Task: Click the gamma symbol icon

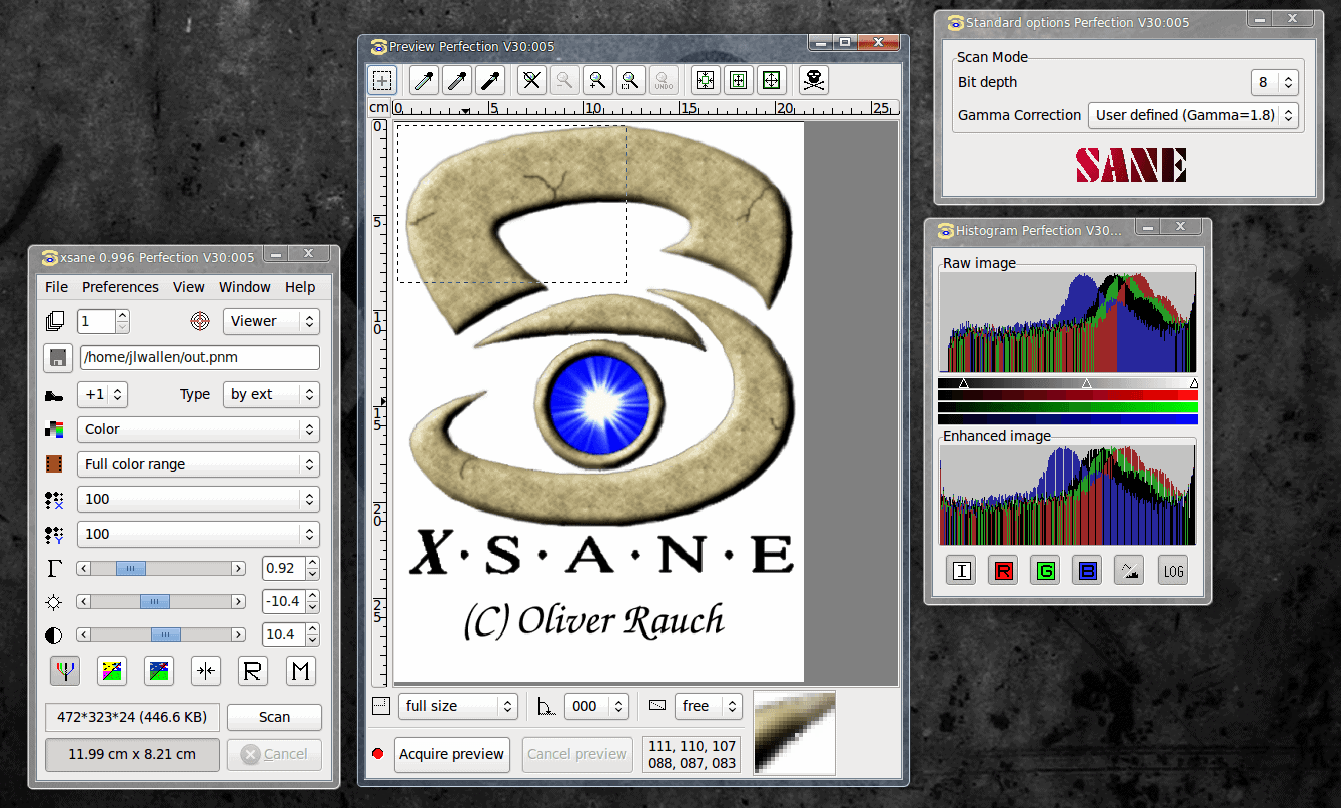Action: point(54,568)
